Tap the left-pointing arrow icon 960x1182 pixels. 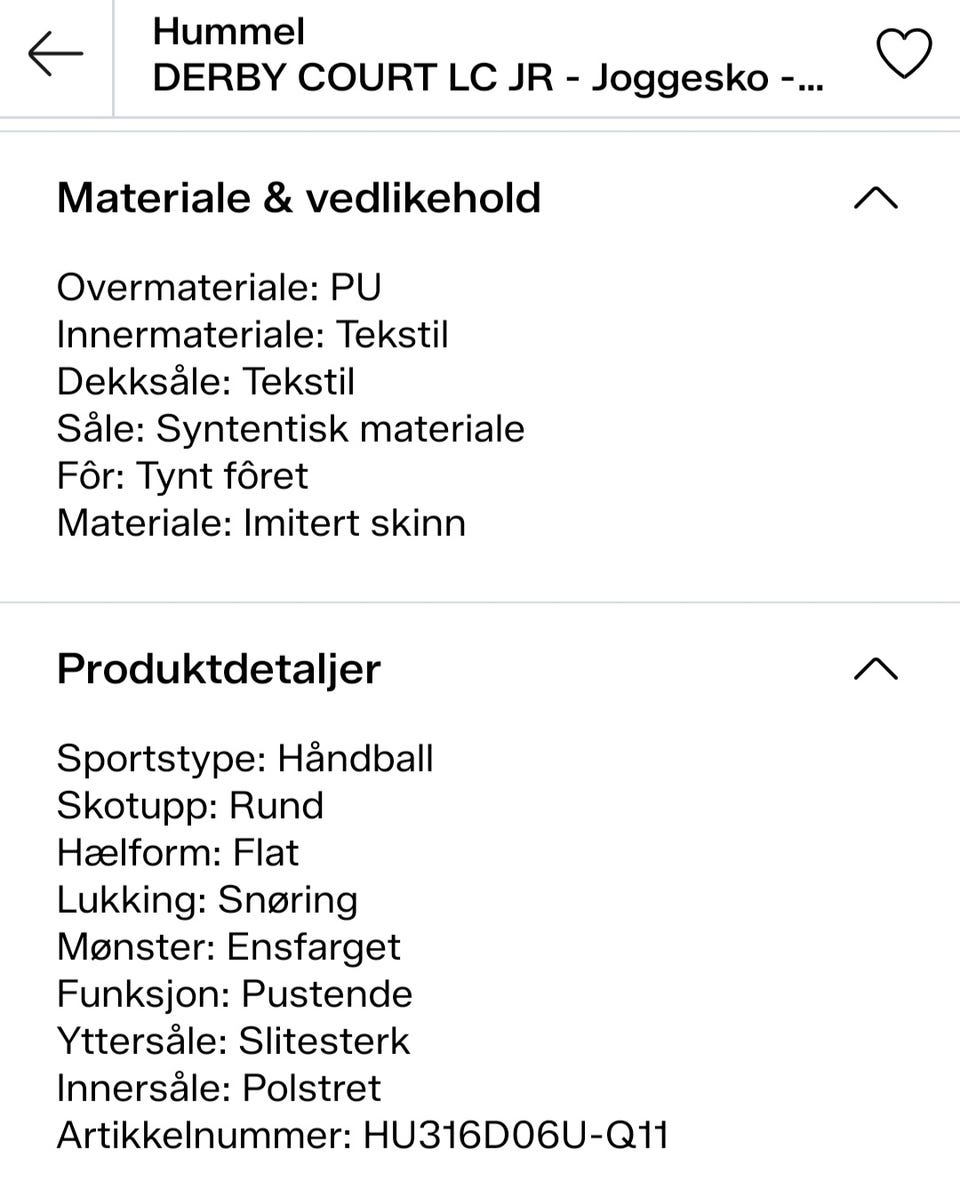56,55
